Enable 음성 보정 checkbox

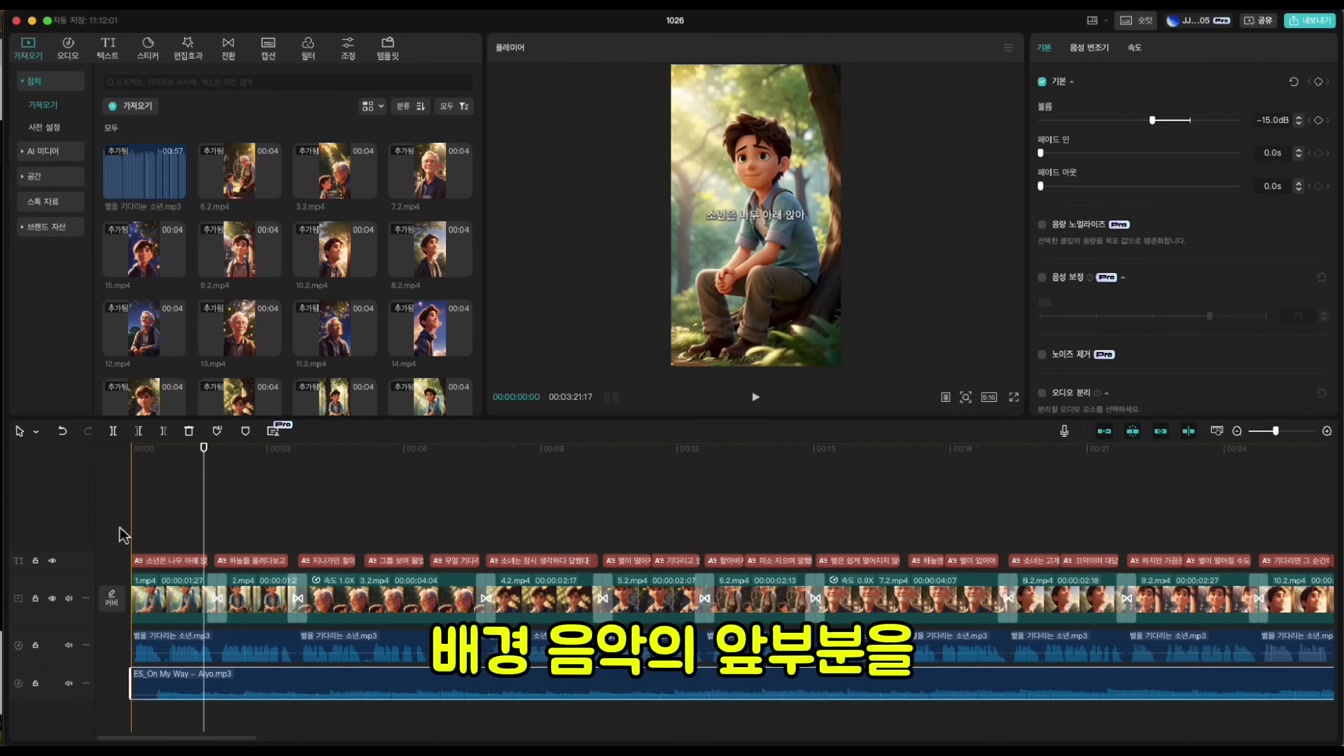(1042, 277)
